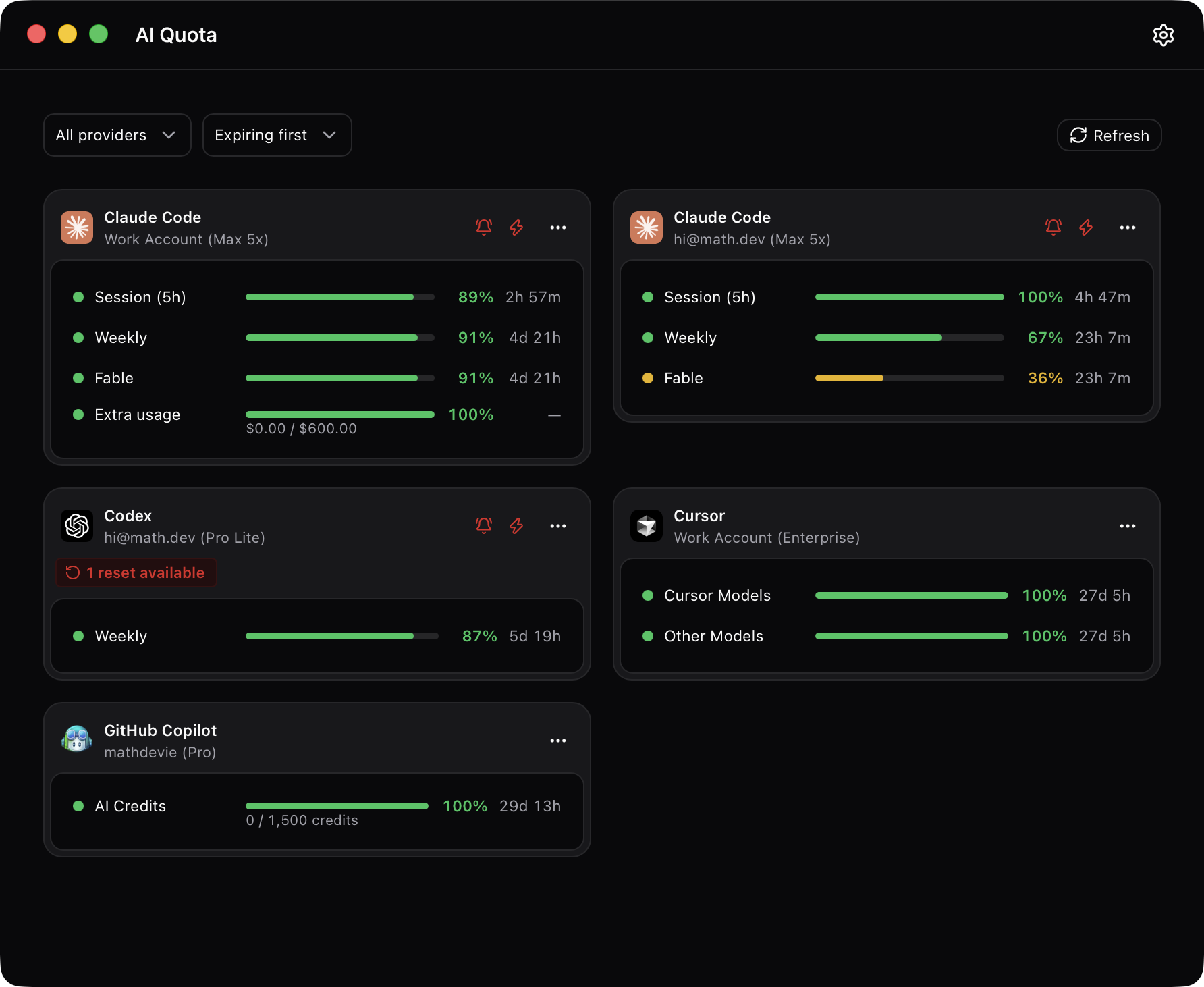Click the "4h 47m" session reset time
The width and height of the screenshot is (1204, 987).
click(1103, 297)
